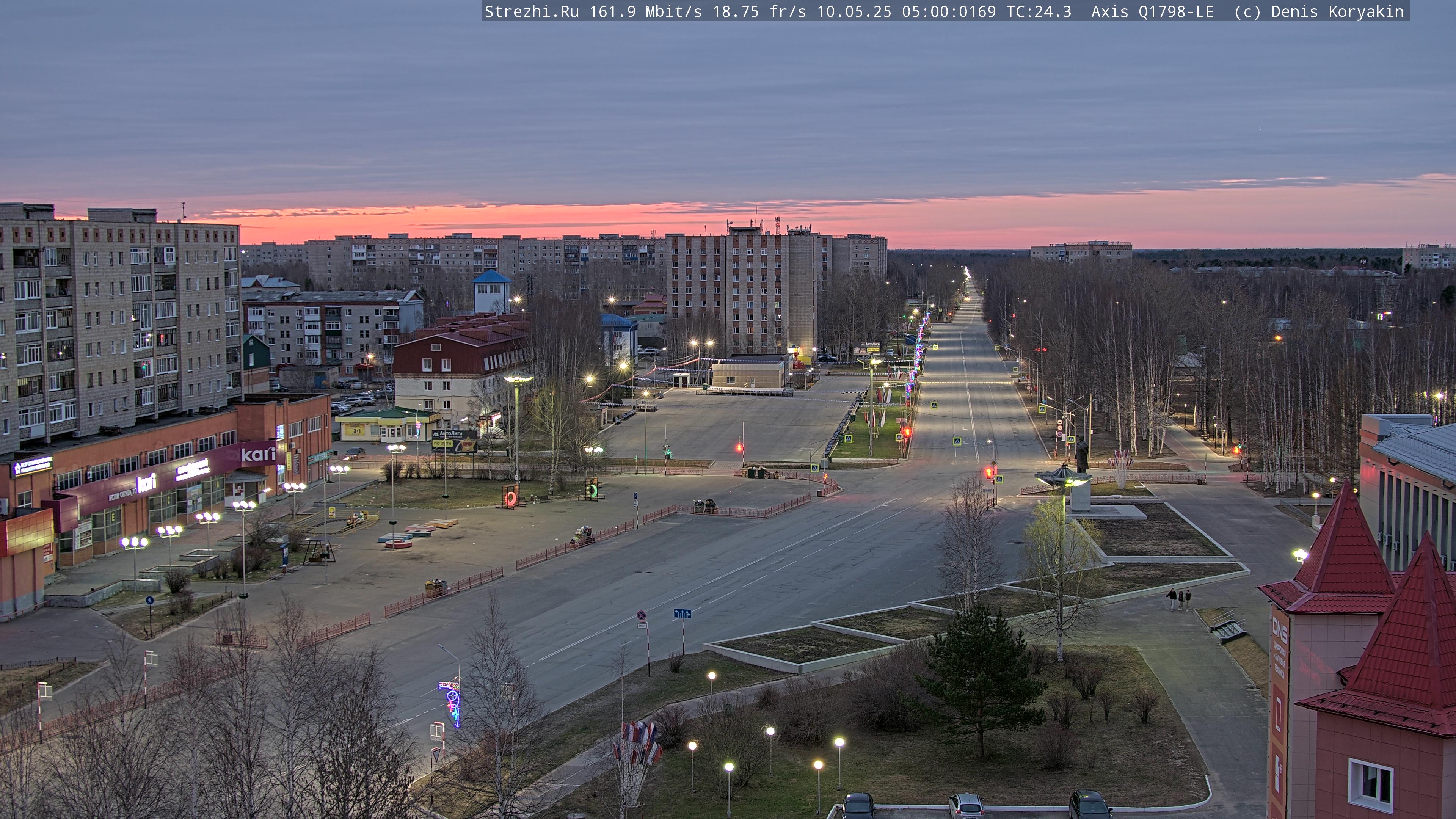Viewport: 1456px width, 819px height.
Task: Select the 161.9 Mbit/s bitrate readout
Action: click(x=645, y=12)
